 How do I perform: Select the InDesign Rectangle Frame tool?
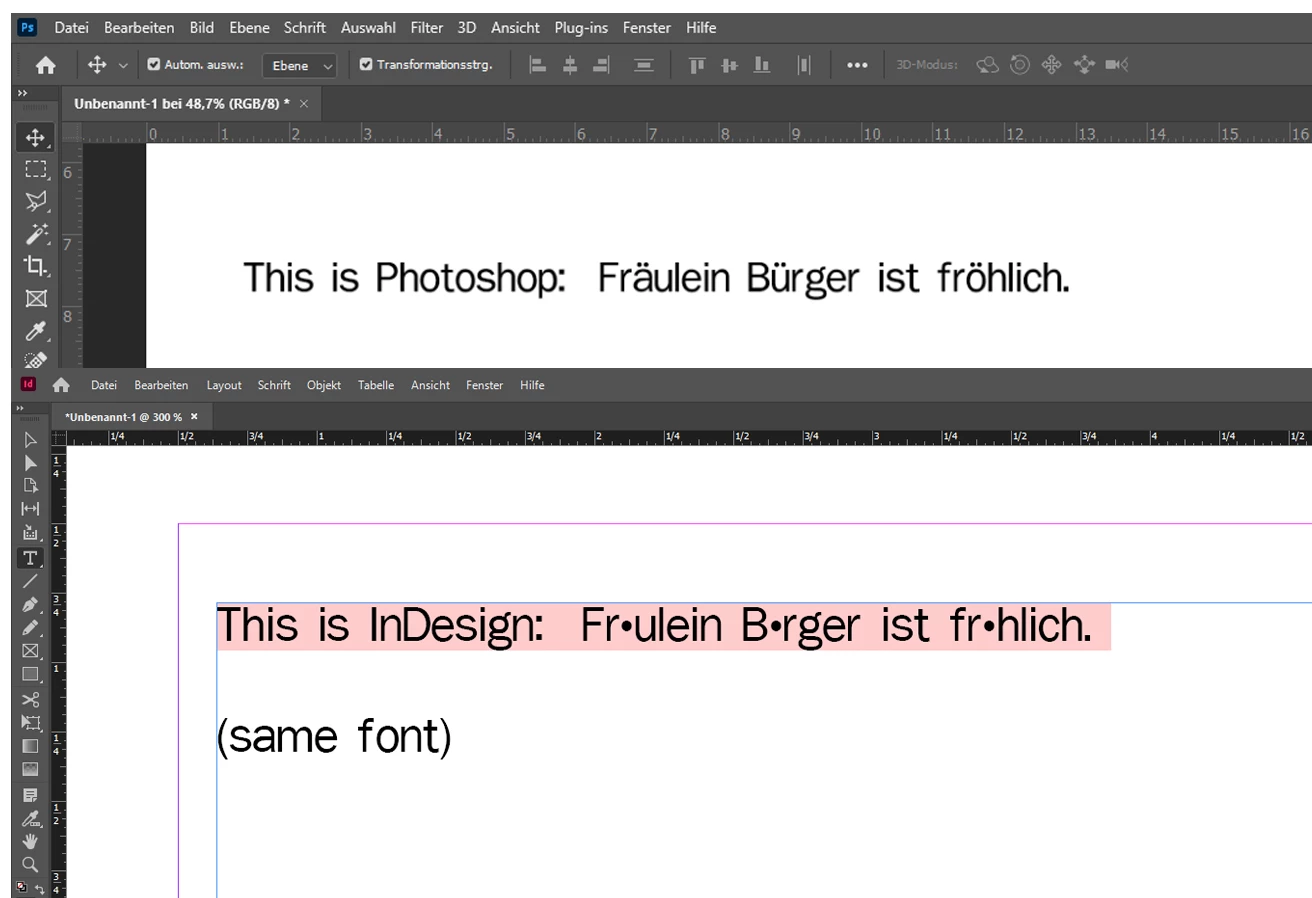tap(30, 651)
